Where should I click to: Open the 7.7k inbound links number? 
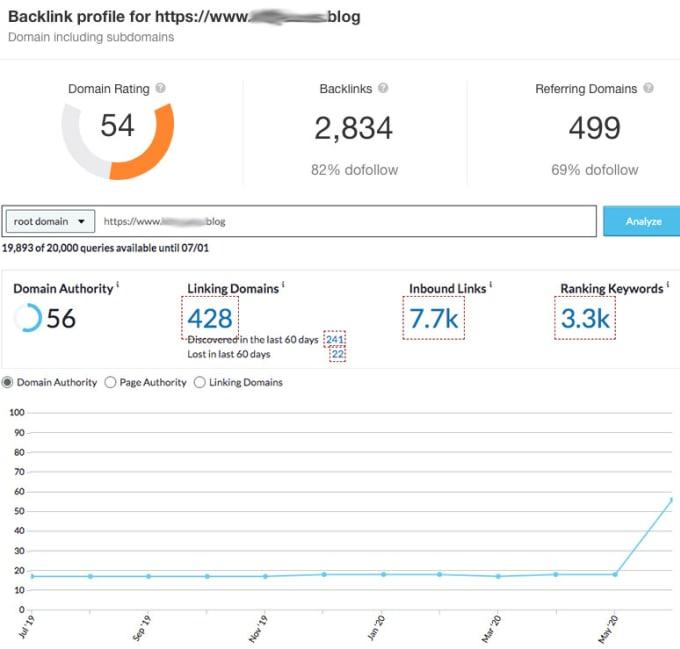point(433,319)
